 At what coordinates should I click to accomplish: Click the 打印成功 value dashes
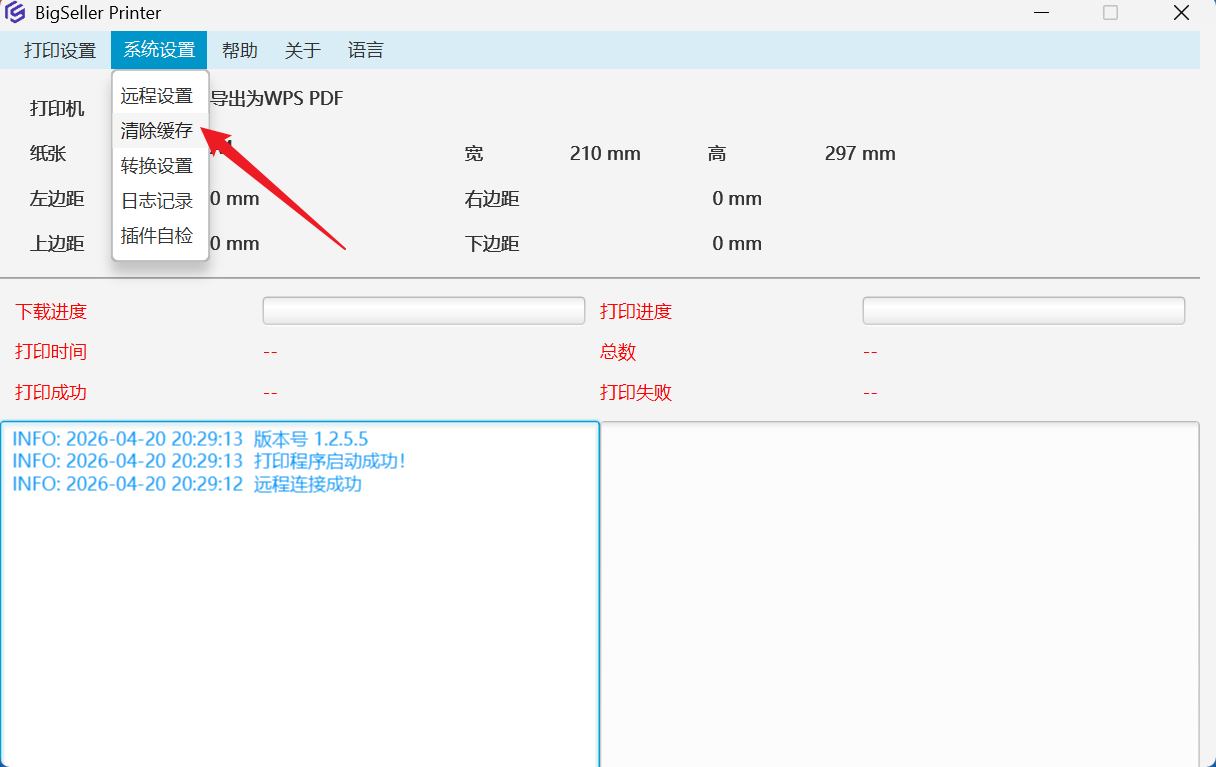(270, 393)
